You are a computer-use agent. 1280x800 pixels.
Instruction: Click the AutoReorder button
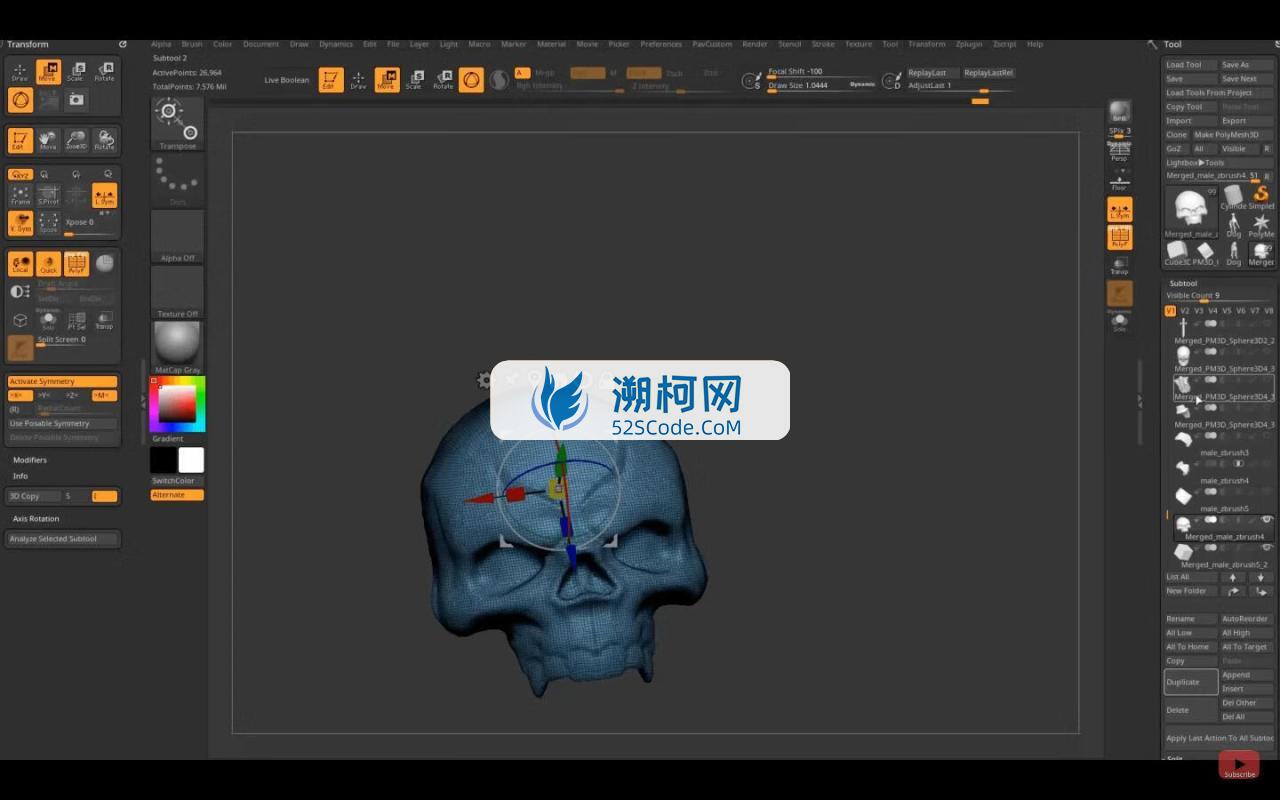click(1247, 619)
